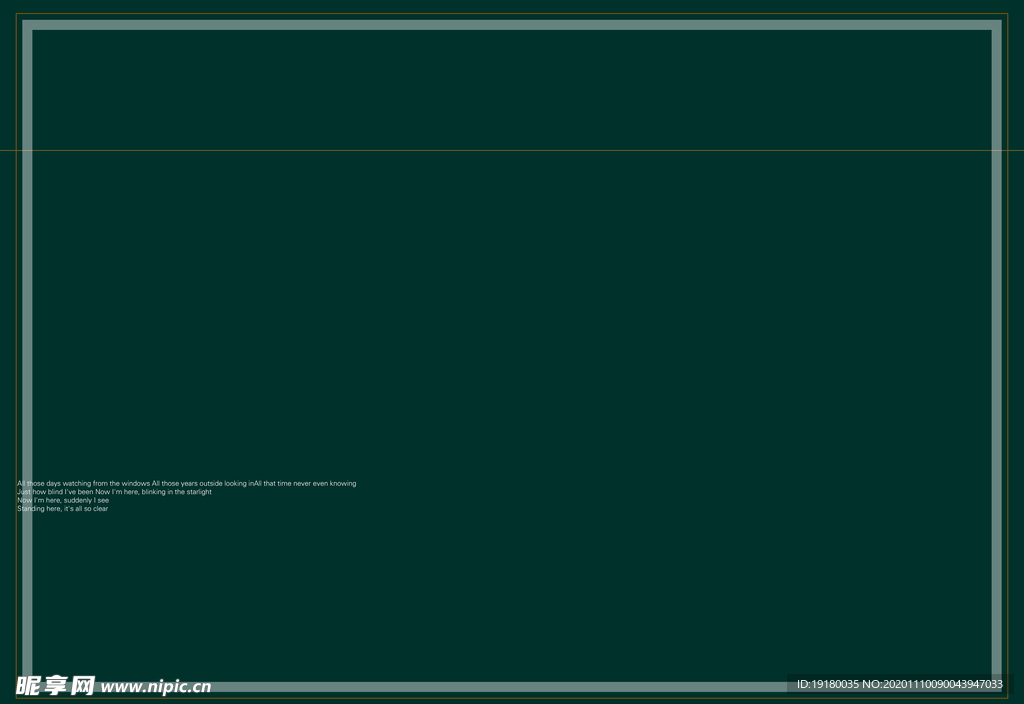Select "blinking in the starlight" phrase

(177, 492)
